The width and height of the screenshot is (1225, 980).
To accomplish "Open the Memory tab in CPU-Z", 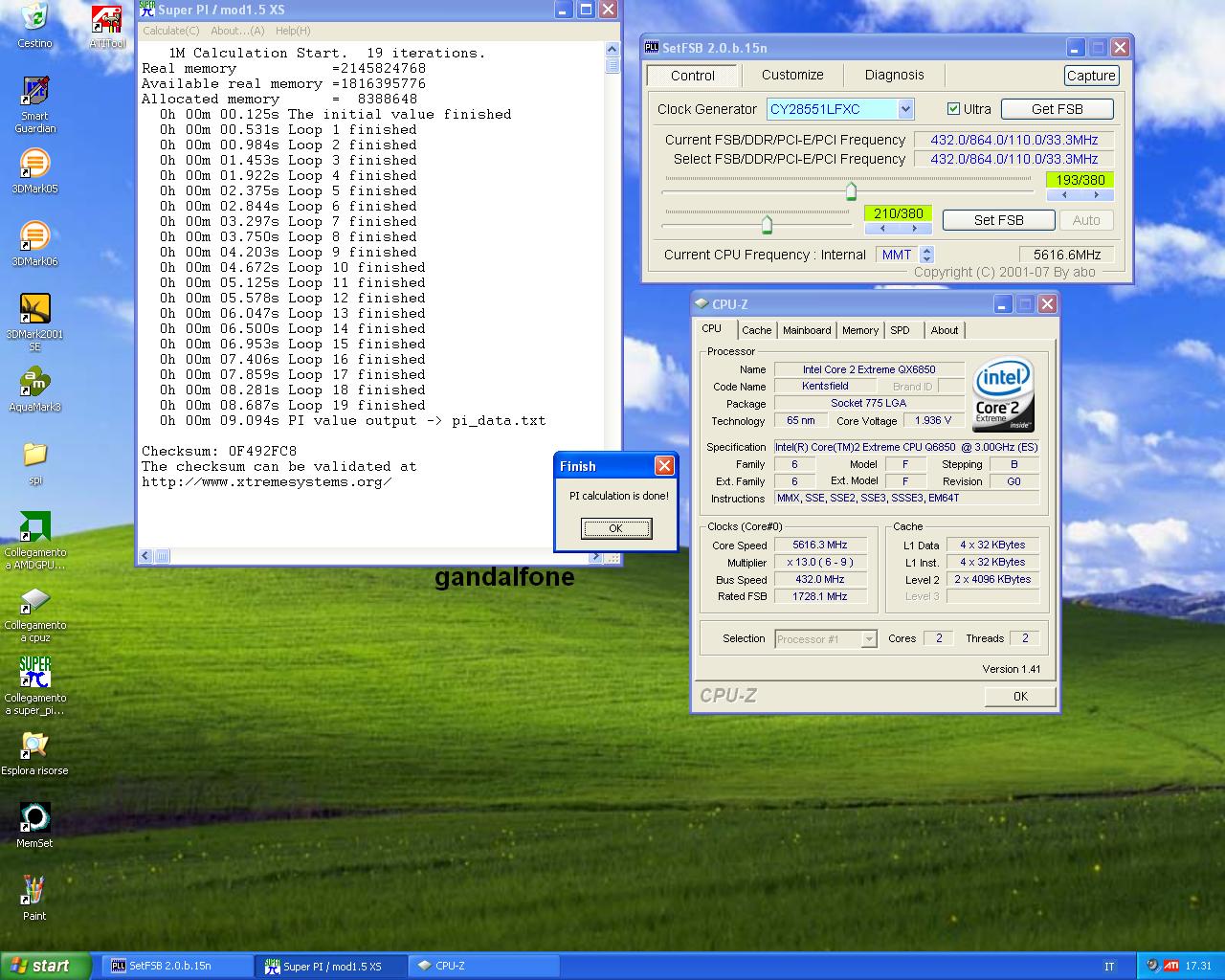I will click(x=859, y=330).
